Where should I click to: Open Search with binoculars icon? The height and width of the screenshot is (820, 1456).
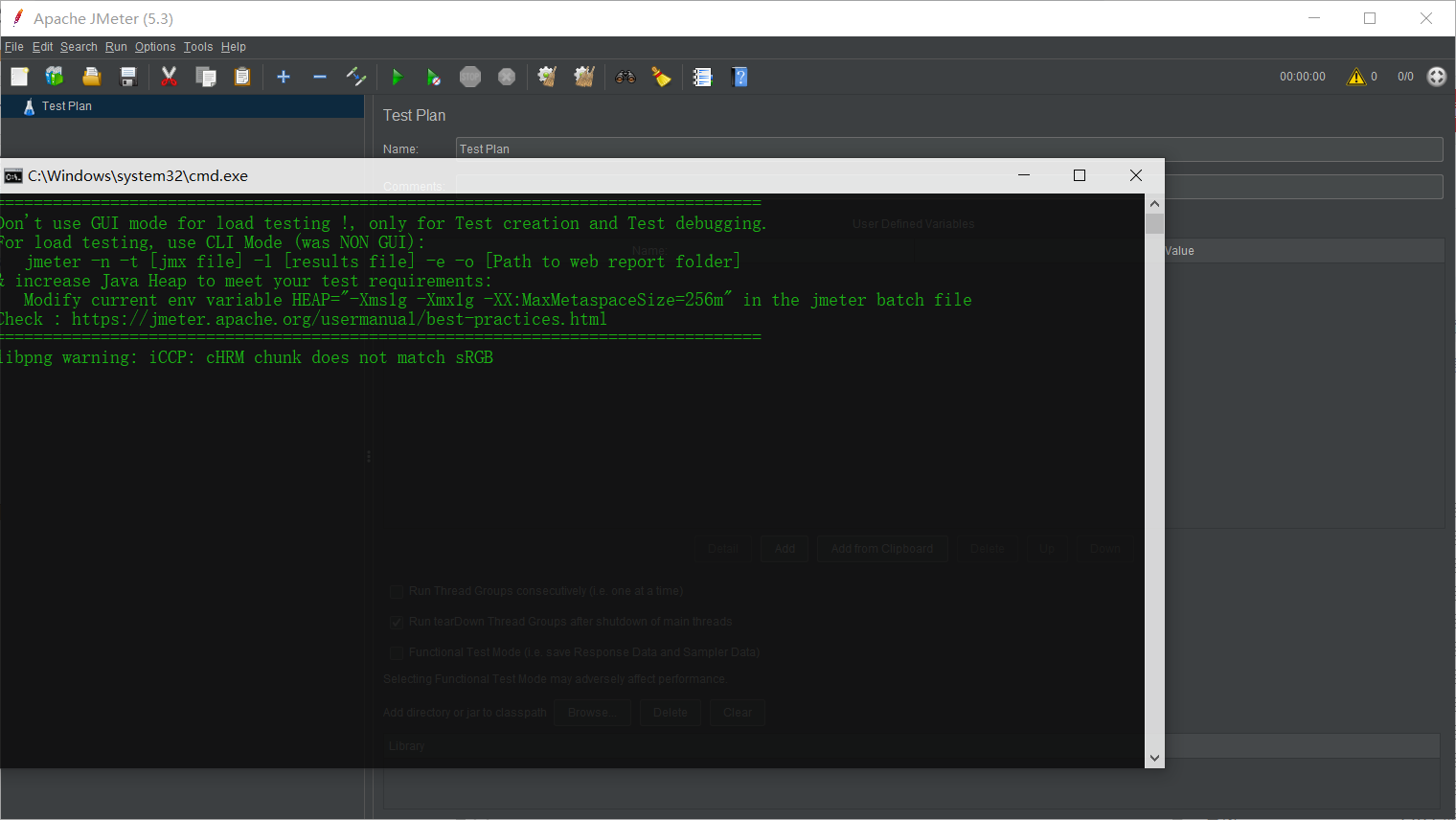(x=626, y=77)
